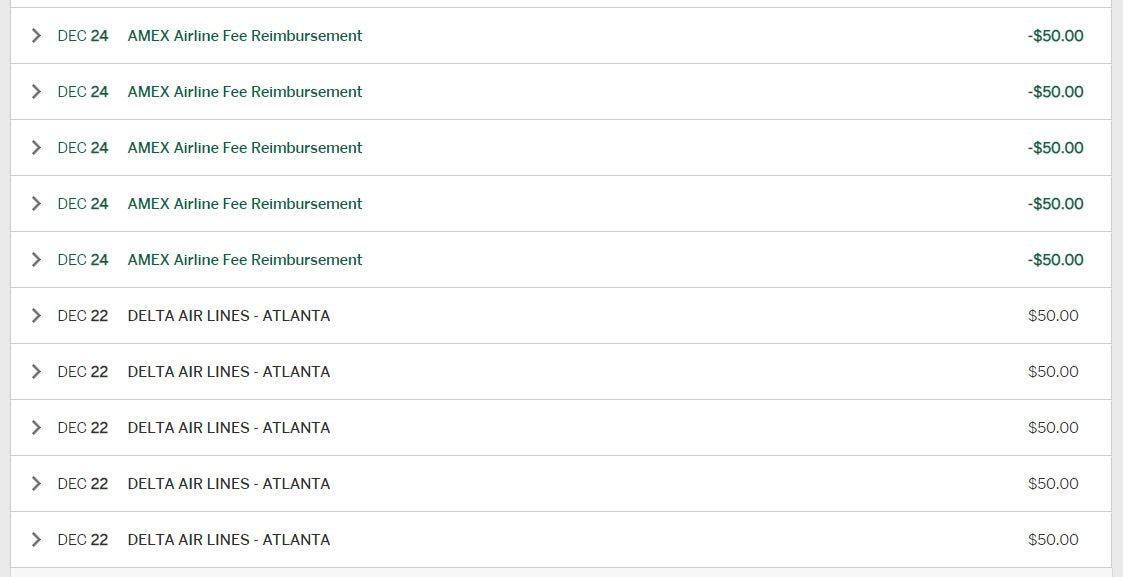This screenshot has height=577, width=1123.
Task: Click DEC 22 date on third Delta row
Action: coord(83,428)
